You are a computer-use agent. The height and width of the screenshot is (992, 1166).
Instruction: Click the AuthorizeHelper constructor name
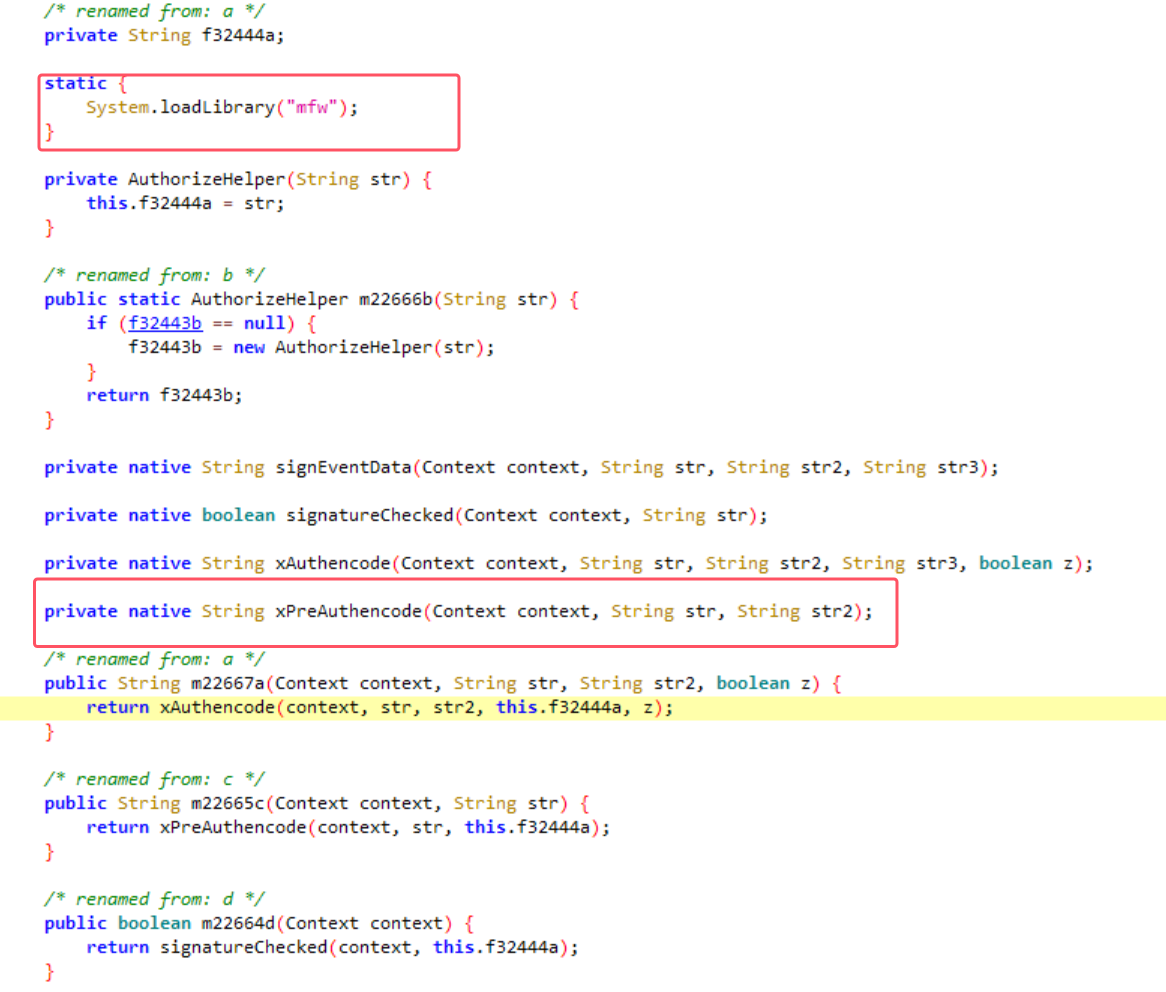[207, 180]
